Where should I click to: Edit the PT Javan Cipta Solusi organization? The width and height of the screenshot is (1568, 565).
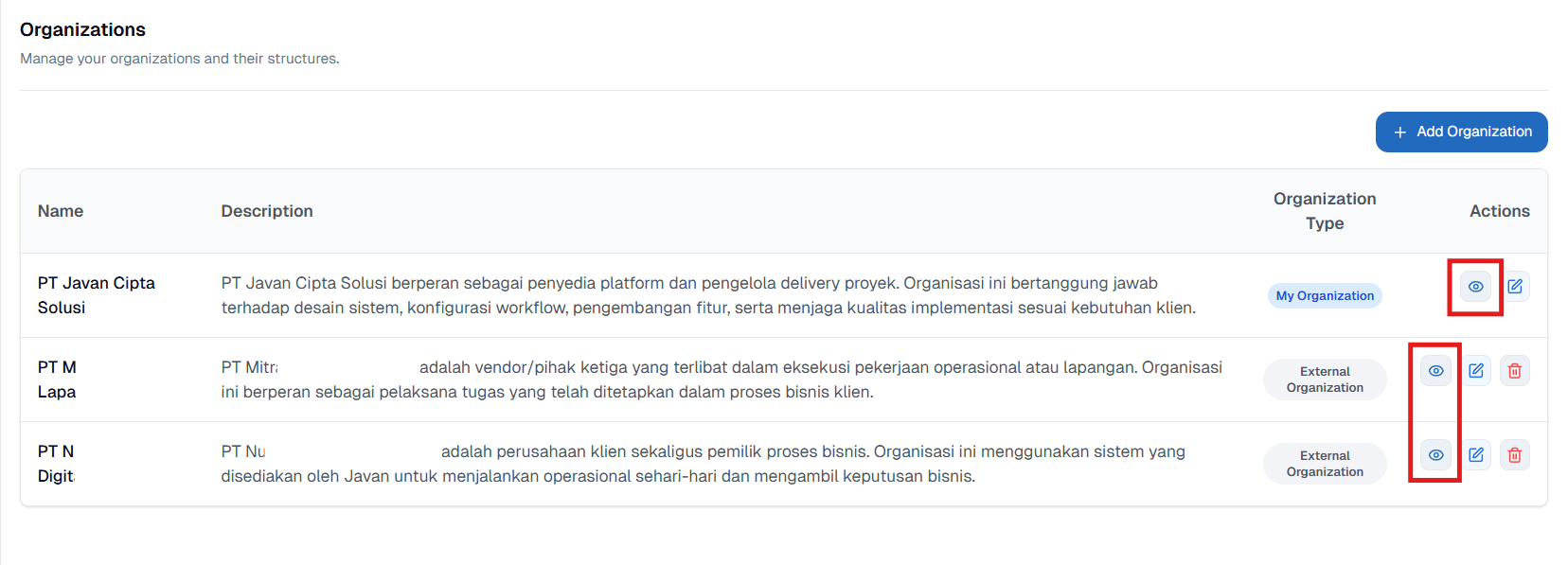point(1515,287)
